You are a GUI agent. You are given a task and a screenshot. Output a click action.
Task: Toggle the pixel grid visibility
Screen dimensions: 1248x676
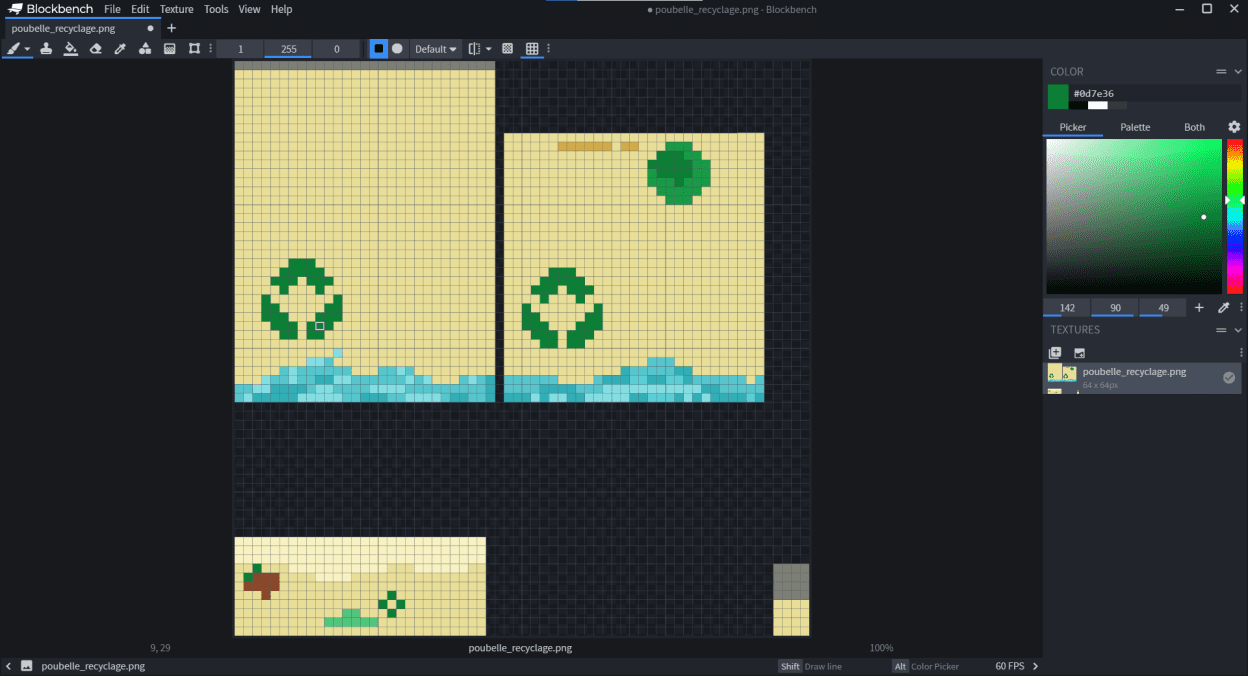click(532, 48)
